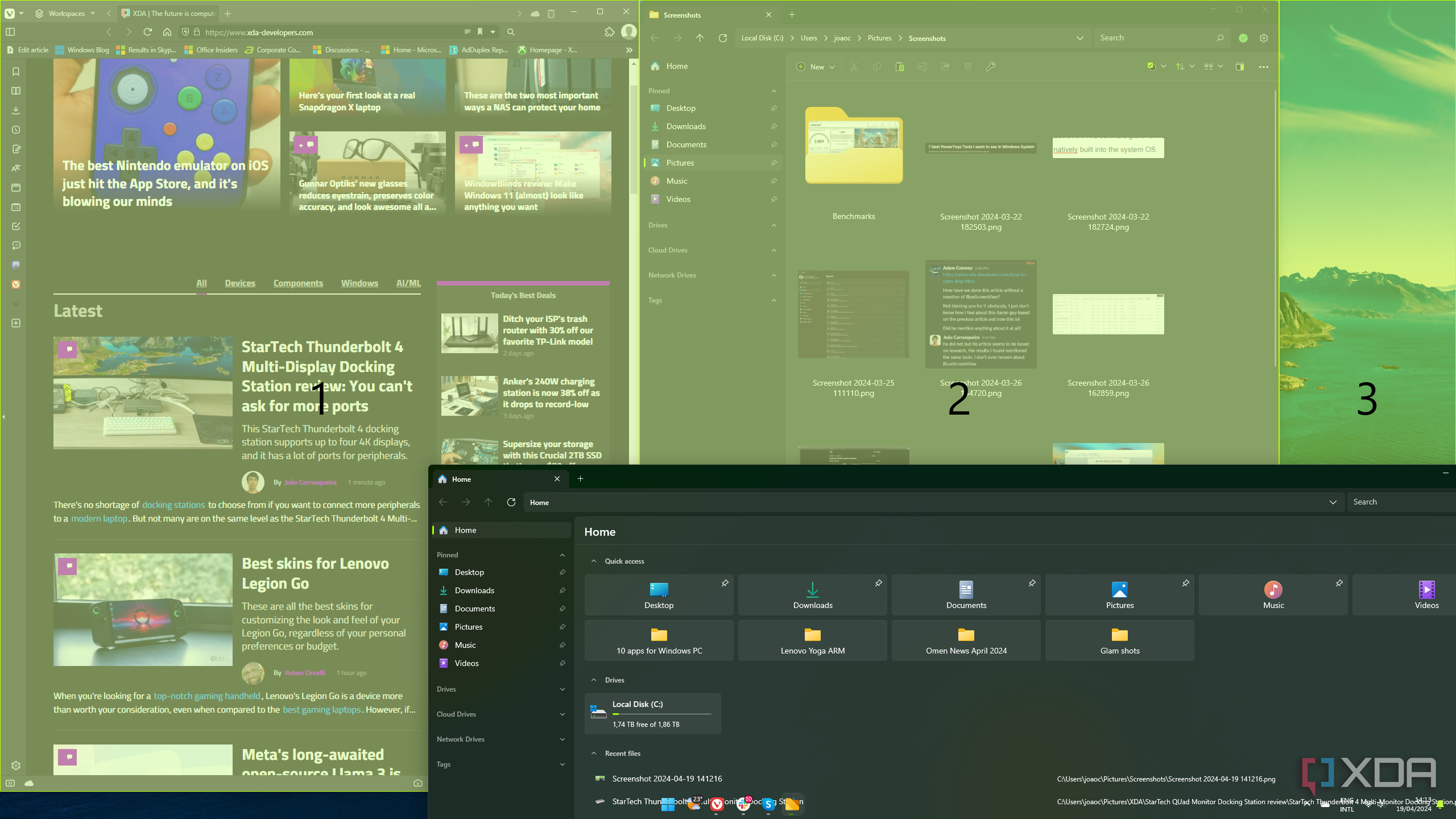Refresh the Screenshots folder view
The image size is (1456, 819).
click(x=723, y=38)
